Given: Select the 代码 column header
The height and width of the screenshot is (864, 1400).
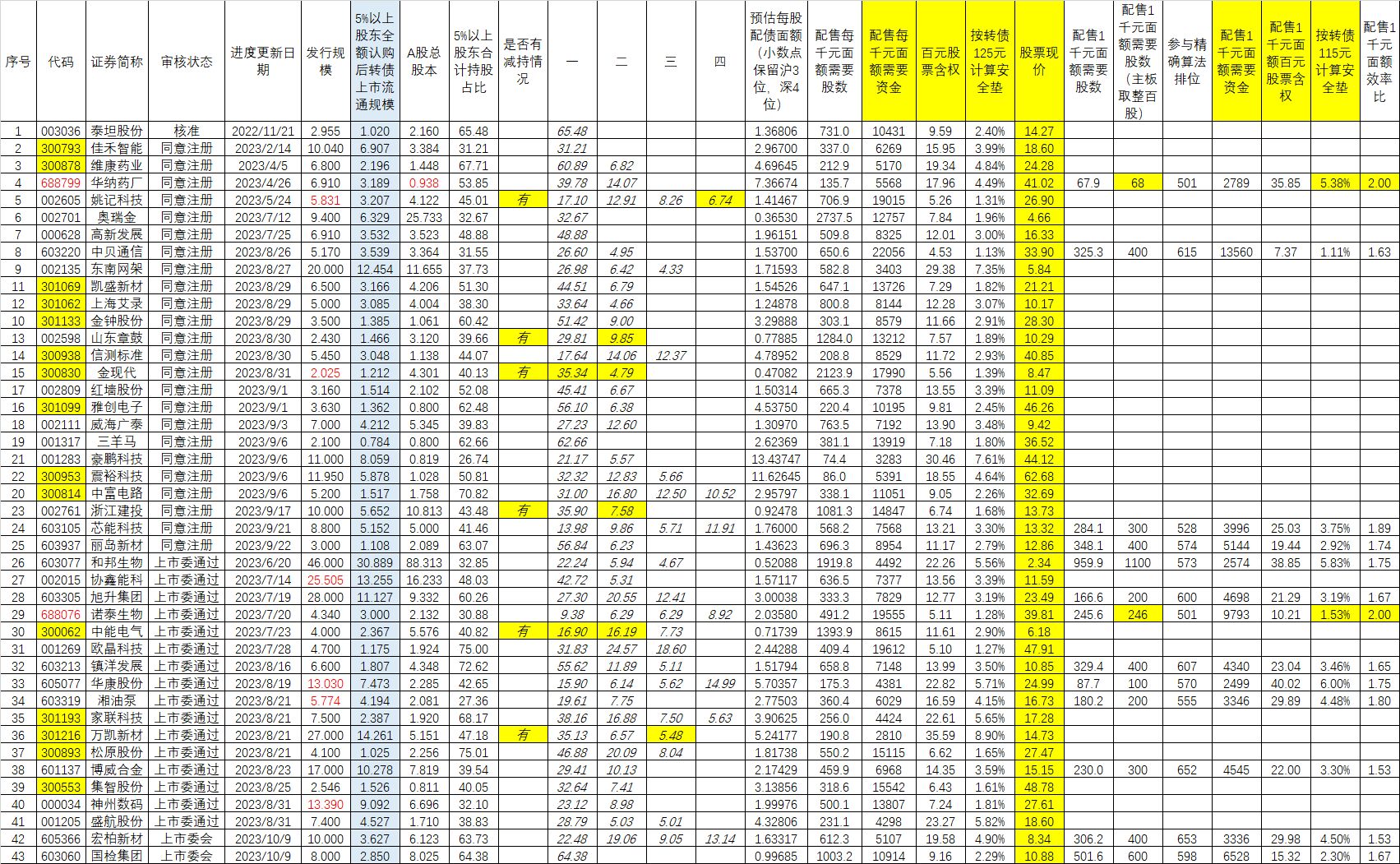Looking at the screenshot, I should click(61, 62).
